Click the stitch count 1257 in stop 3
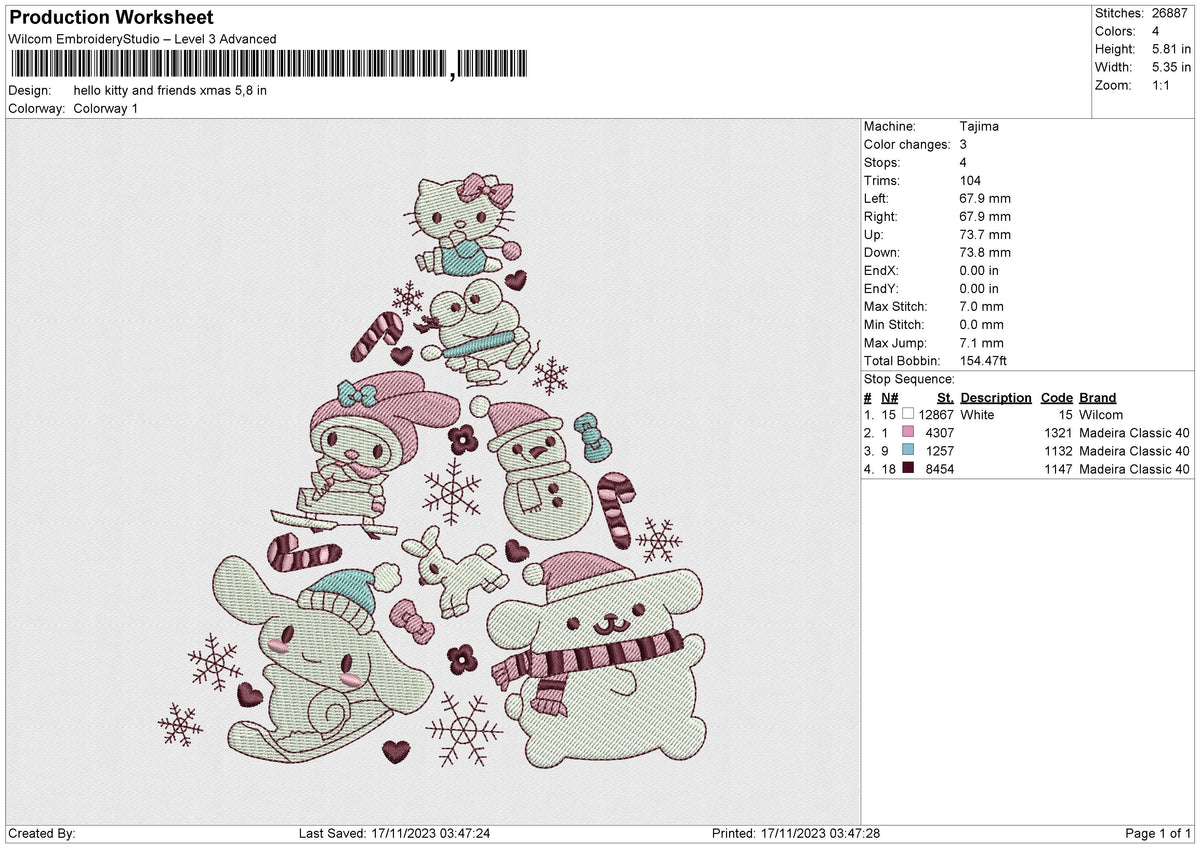The image size is (1200, 848). pos(941,450)
